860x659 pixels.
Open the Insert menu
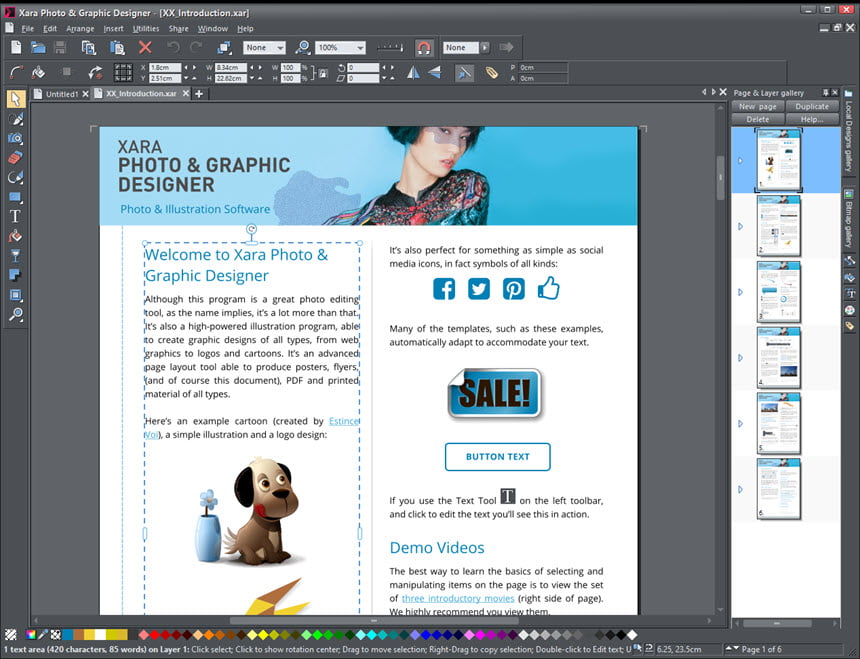click(113, 29)
